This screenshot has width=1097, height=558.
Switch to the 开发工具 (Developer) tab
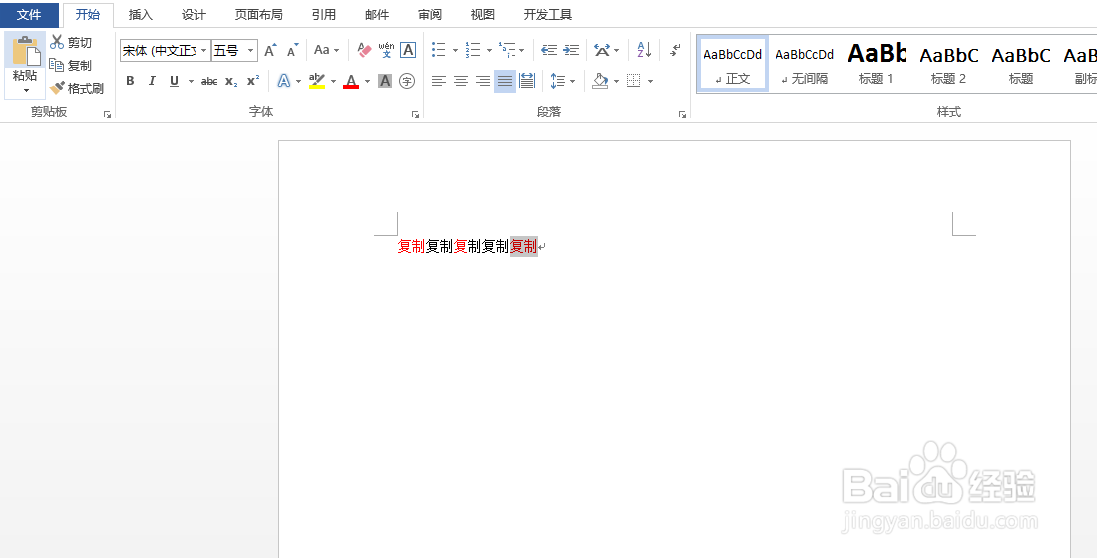click(x=548, y=15)
